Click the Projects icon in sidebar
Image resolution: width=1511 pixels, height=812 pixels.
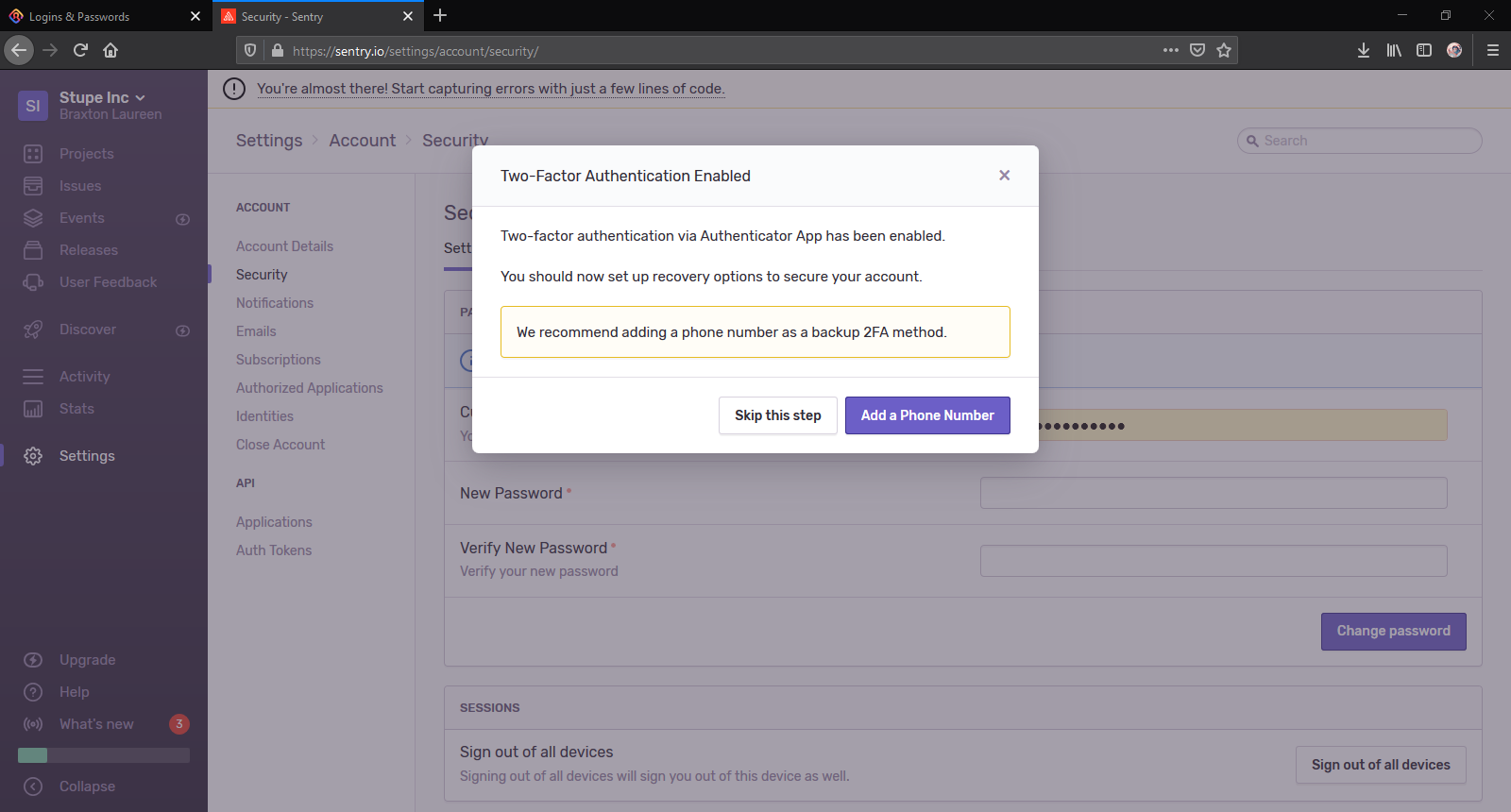tap(33, 154)
